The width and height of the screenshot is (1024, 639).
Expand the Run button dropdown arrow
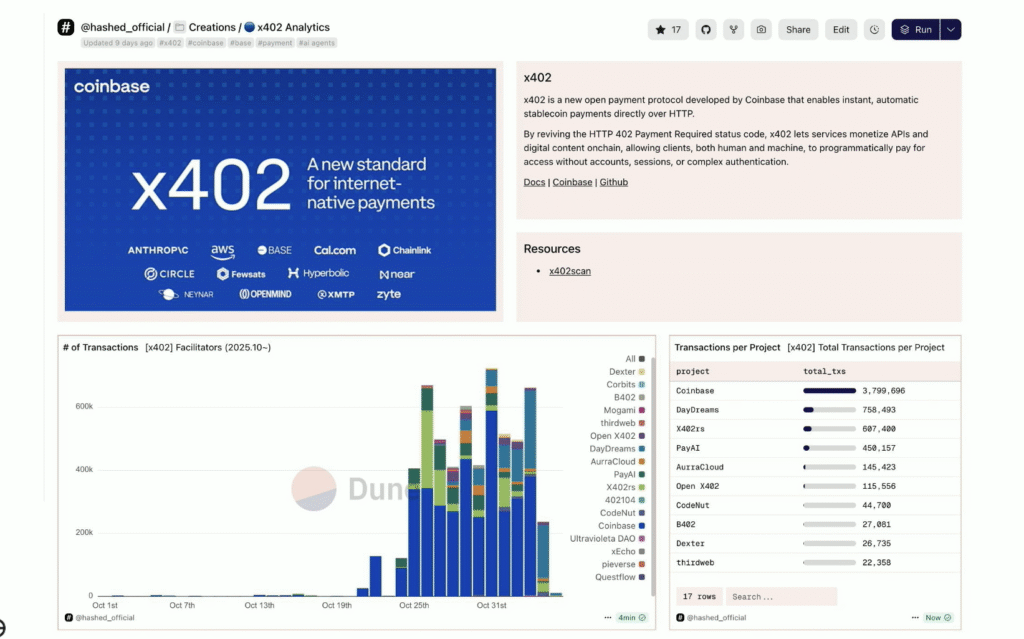951,30
